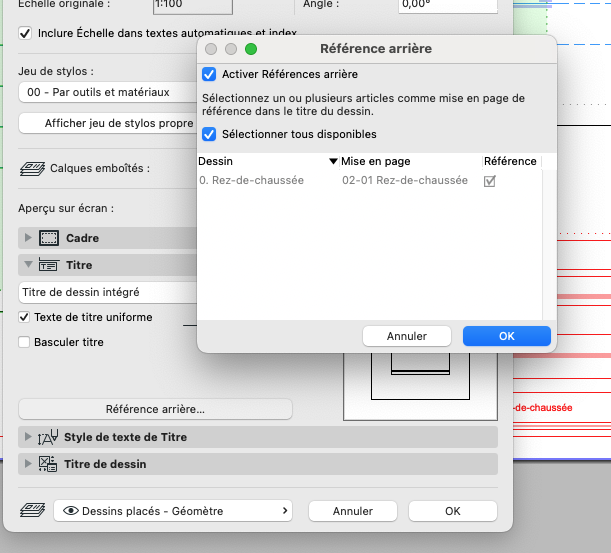
Task: Uncheck Activer Références arrière
Action: [209, 74]
